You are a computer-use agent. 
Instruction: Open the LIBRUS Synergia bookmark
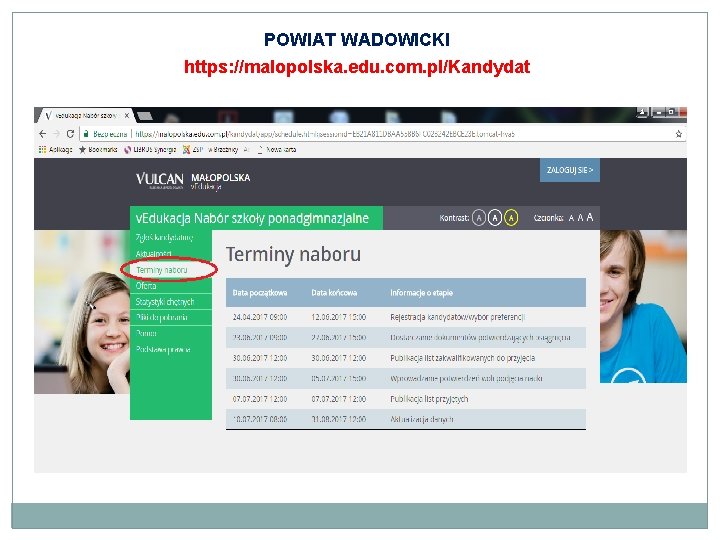point(150,150)
